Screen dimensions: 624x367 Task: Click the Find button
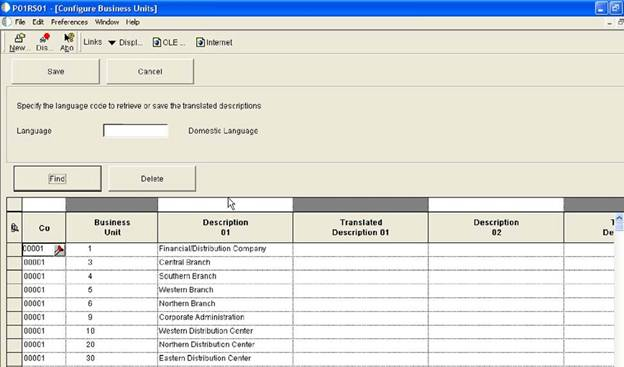(57, 179)
